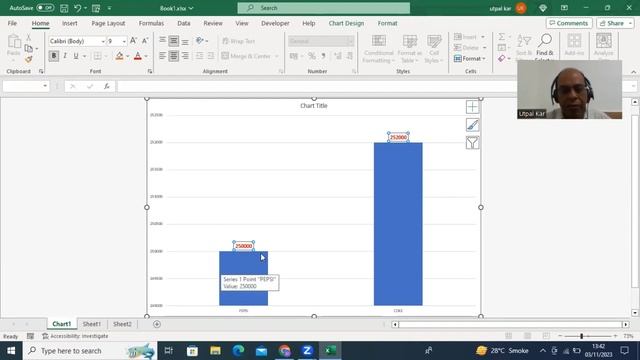
Task: Apply the red Font Color
Action: click(138, 56)
